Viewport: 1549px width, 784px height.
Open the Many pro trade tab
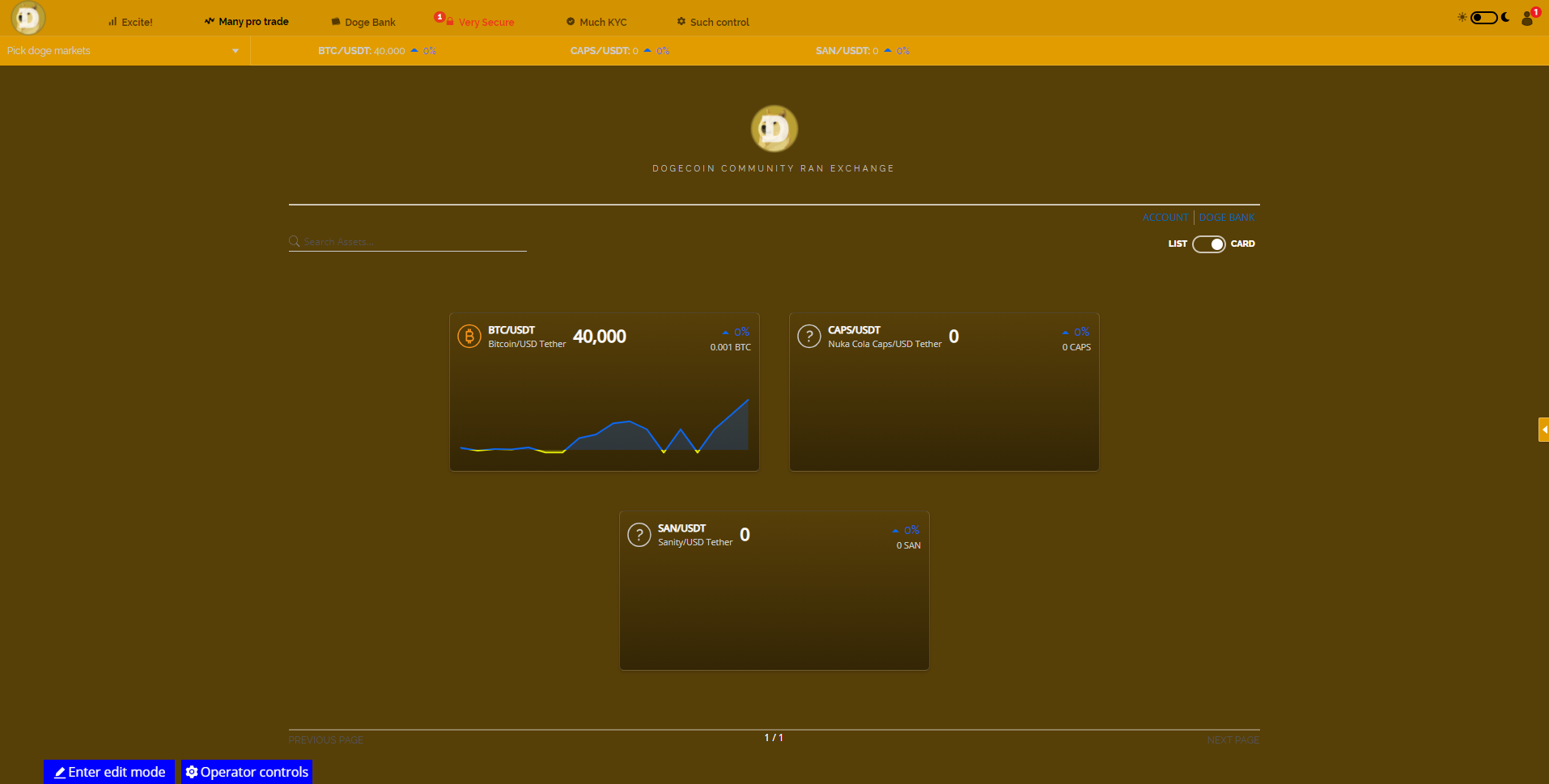pyautogui.click(x=247, y=22)
